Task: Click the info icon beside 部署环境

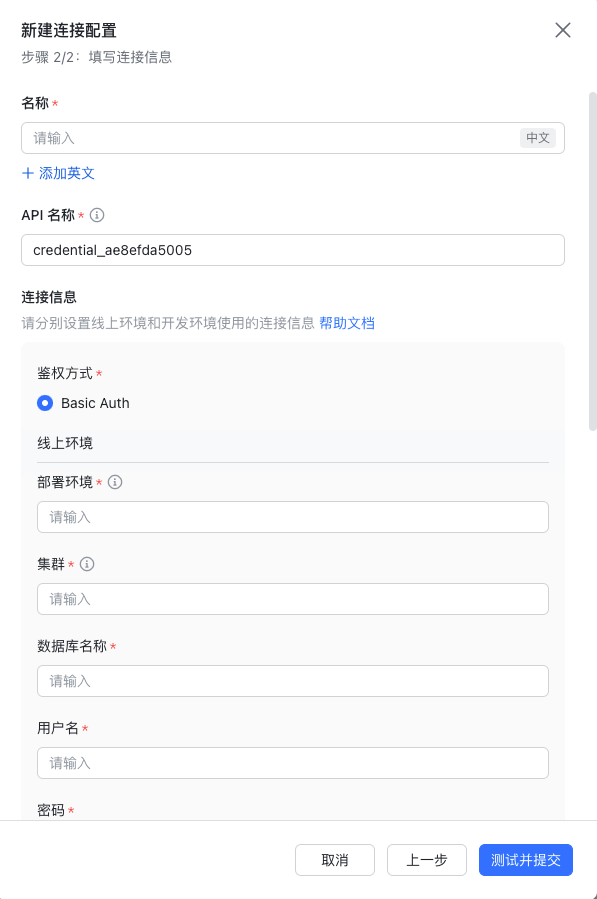Action: tap(115, 482)
